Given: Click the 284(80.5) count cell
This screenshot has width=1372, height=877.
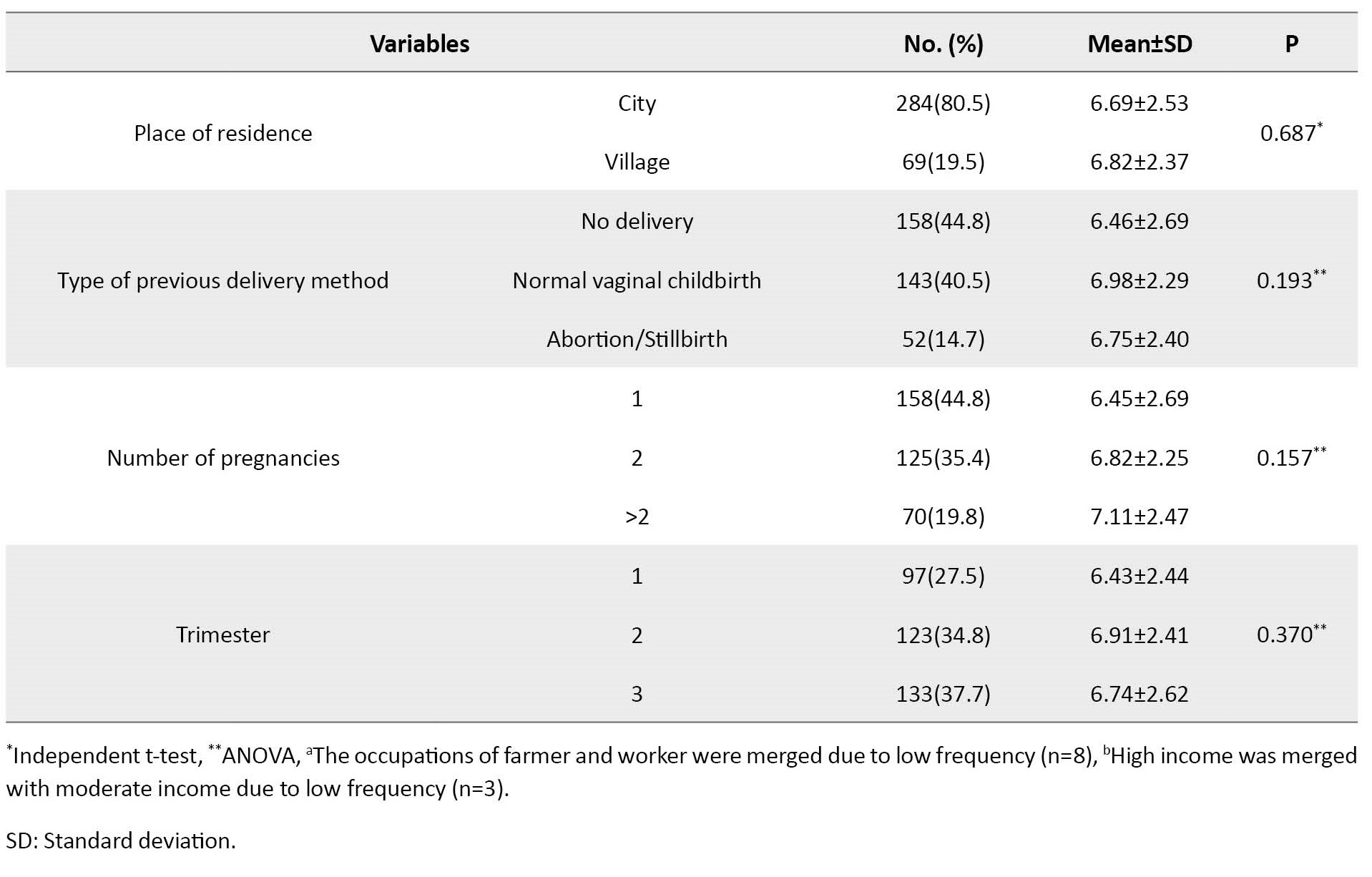Looking at the screenshot, I should pyautogui.click(x=943, y=104).
